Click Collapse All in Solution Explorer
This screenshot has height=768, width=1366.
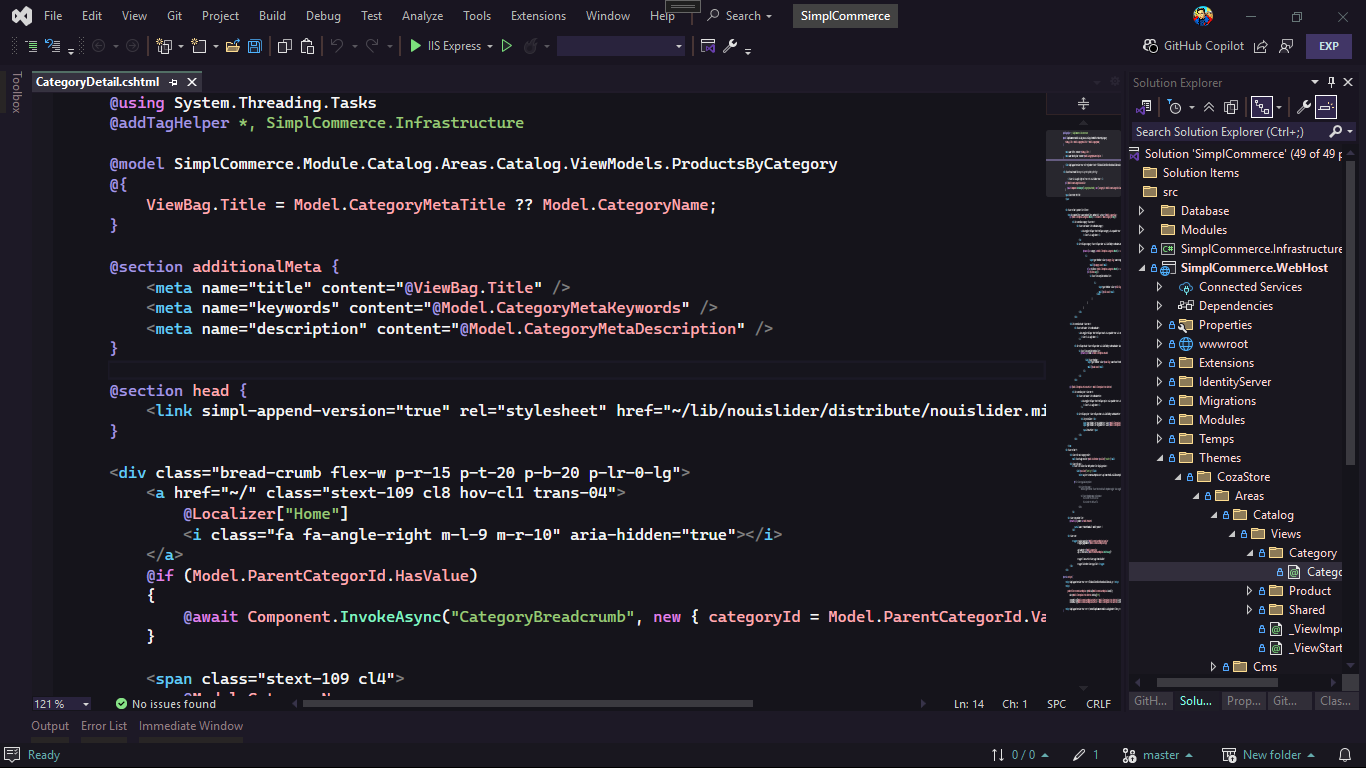(1209, 107)
